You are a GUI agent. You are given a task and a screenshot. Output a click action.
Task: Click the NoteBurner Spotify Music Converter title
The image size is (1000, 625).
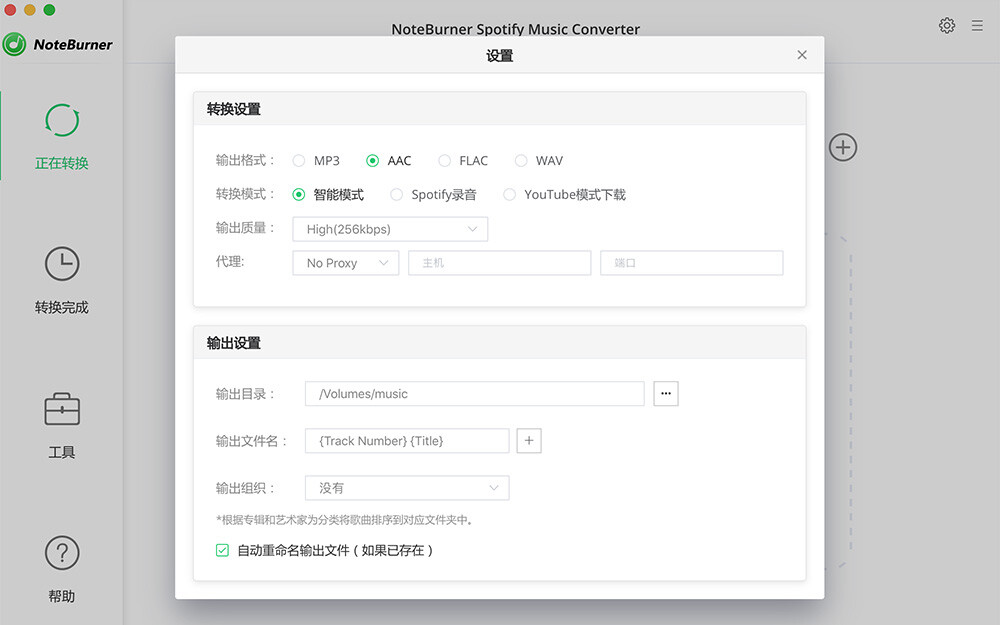pyautogui.click(x=515, y=29)
